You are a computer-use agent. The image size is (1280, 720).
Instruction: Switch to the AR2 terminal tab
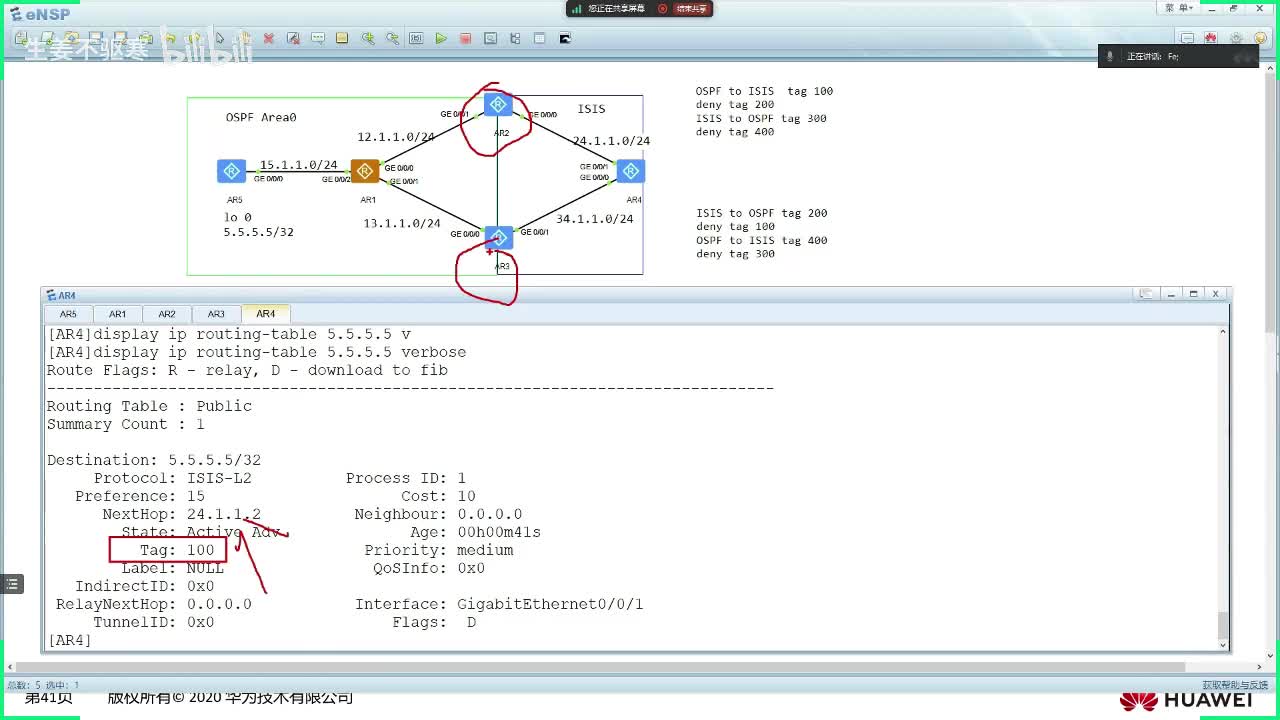pos(167,314)
